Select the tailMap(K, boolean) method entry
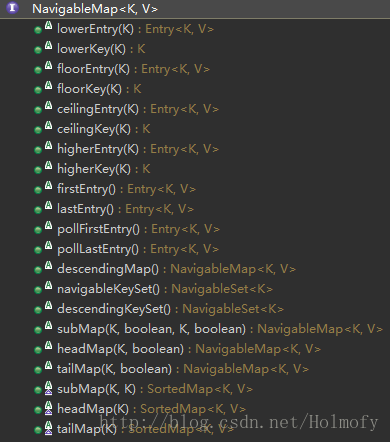 (183, 369)
